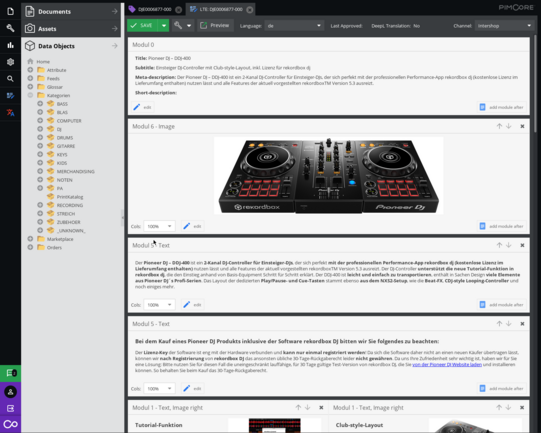This screenshot has width=541, height=433.
Task: Click the Preview button
Action: (x=215, y=26)
